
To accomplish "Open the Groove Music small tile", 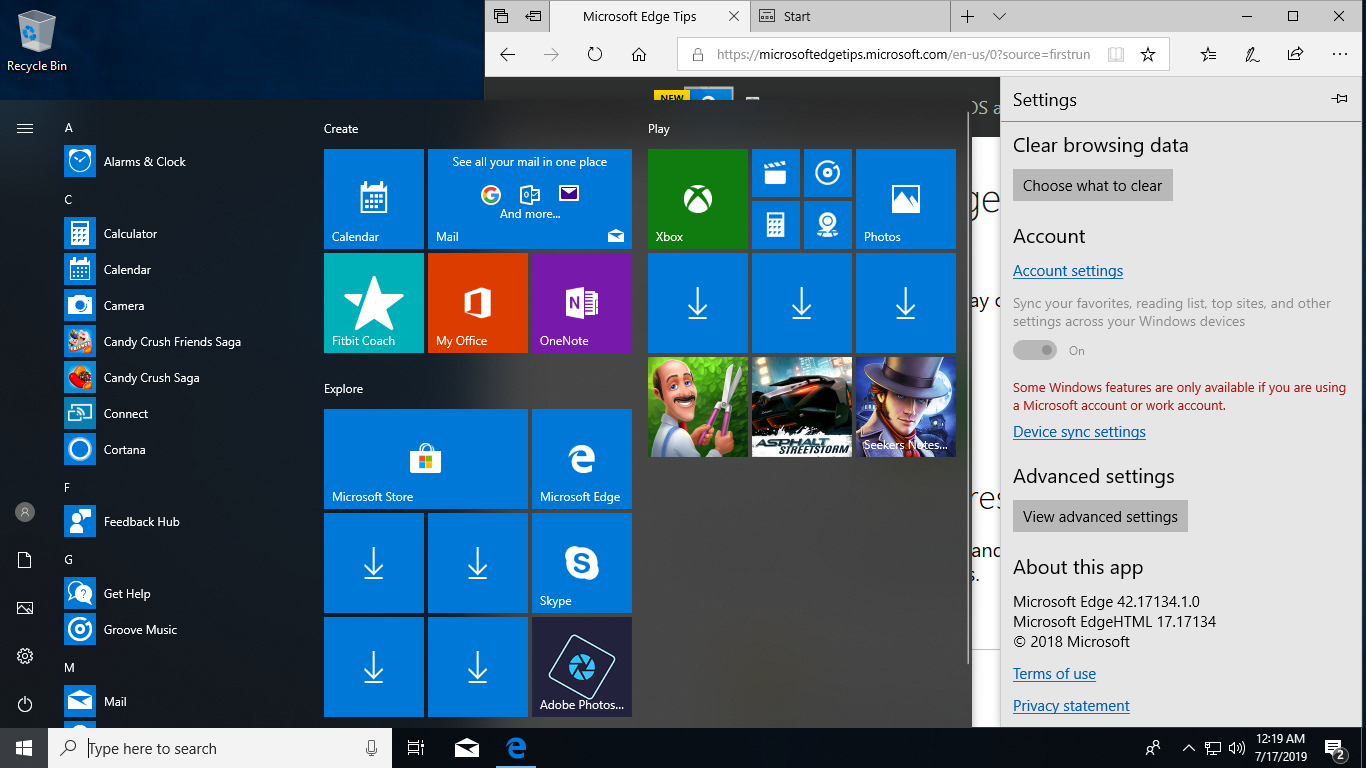I will click(x=828, y=173).
